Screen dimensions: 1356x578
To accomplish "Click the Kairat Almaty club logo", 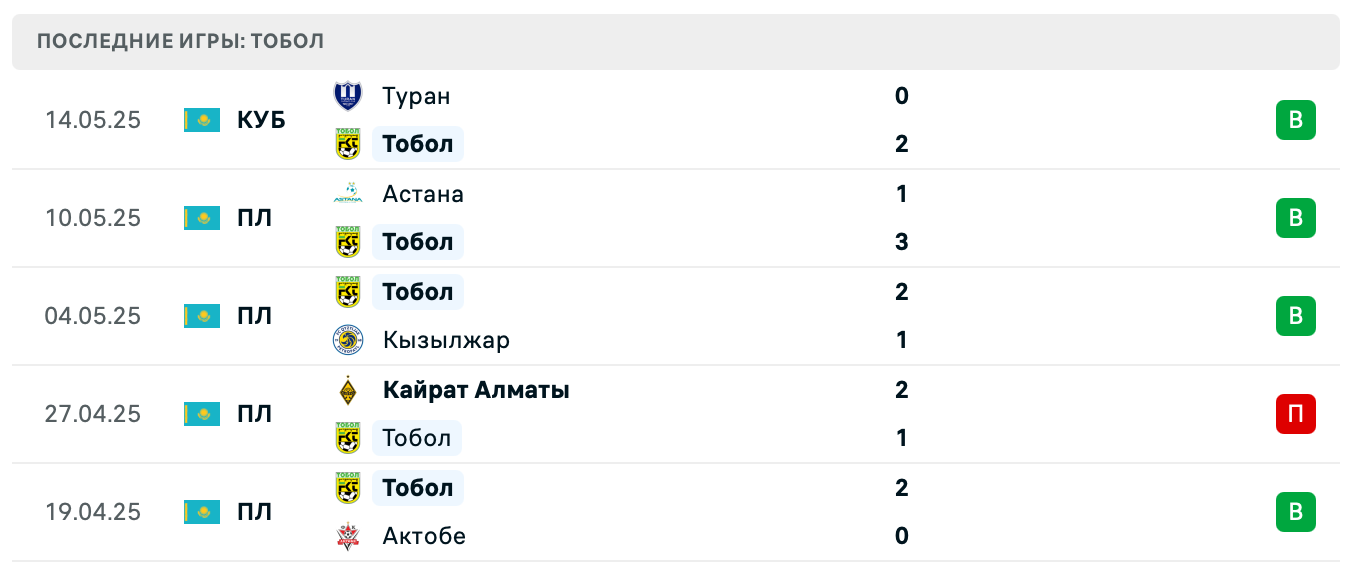I will (347, 390).
